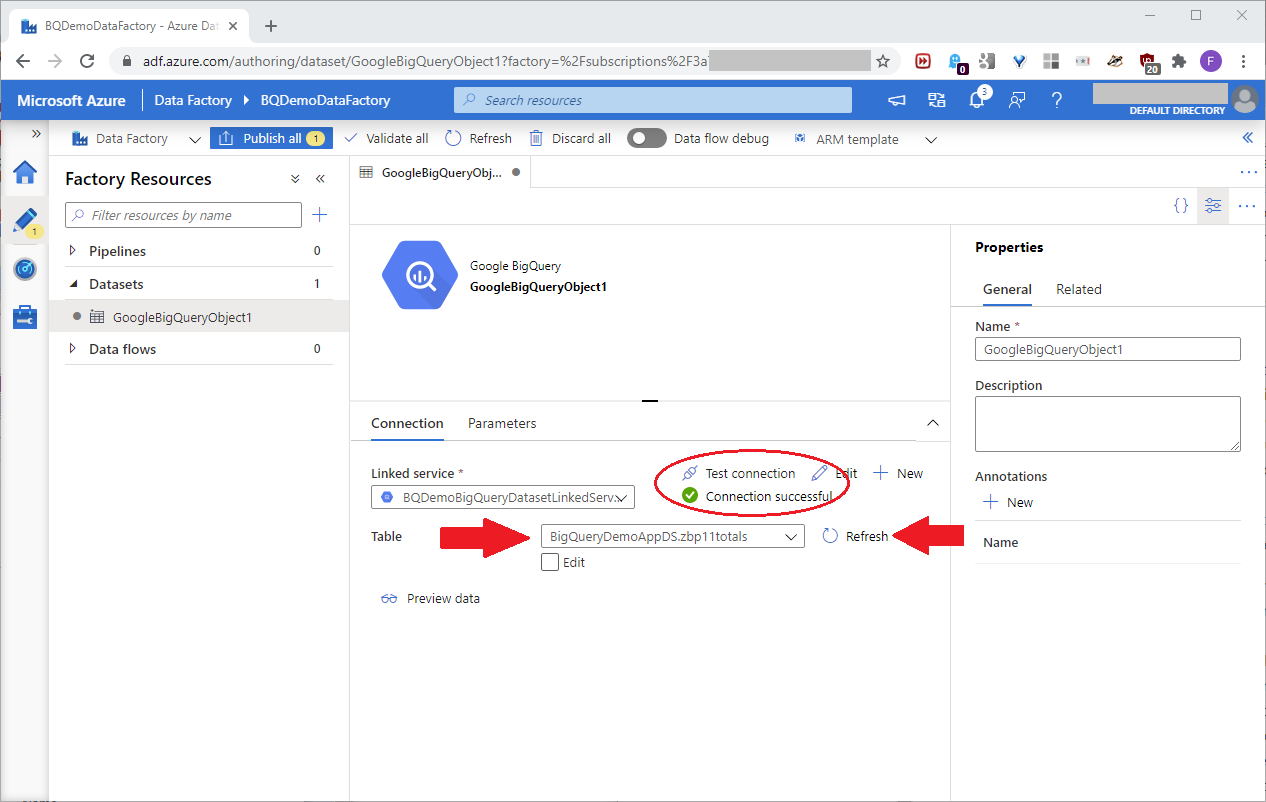The image size is (1266, 802).
Task: Open the ellipsis menu beside properties icon
Action: pyautogui.click(x=1247, y=206)
